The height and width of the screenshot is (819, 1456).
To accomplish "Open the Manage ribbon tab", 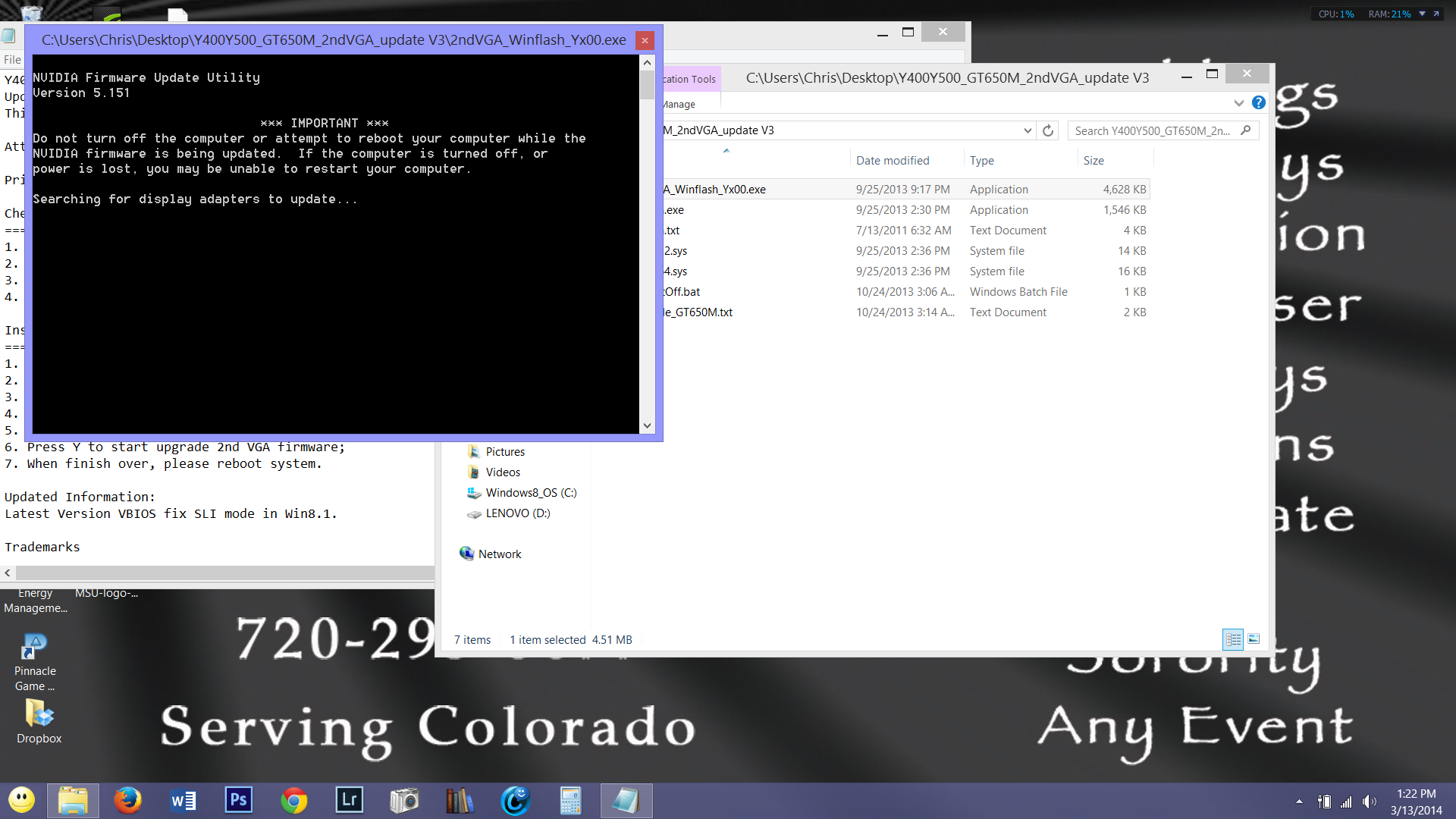I will [x=679, y=104].
